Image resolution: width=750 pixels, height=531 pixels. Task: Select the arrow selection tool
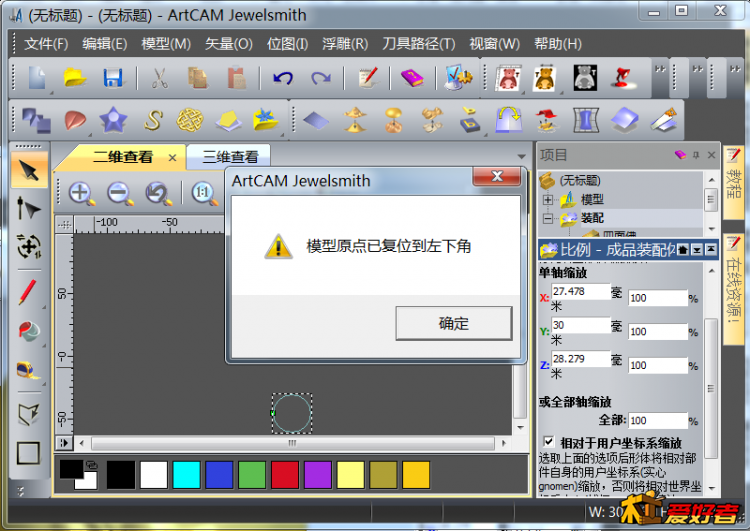[29, 170]
